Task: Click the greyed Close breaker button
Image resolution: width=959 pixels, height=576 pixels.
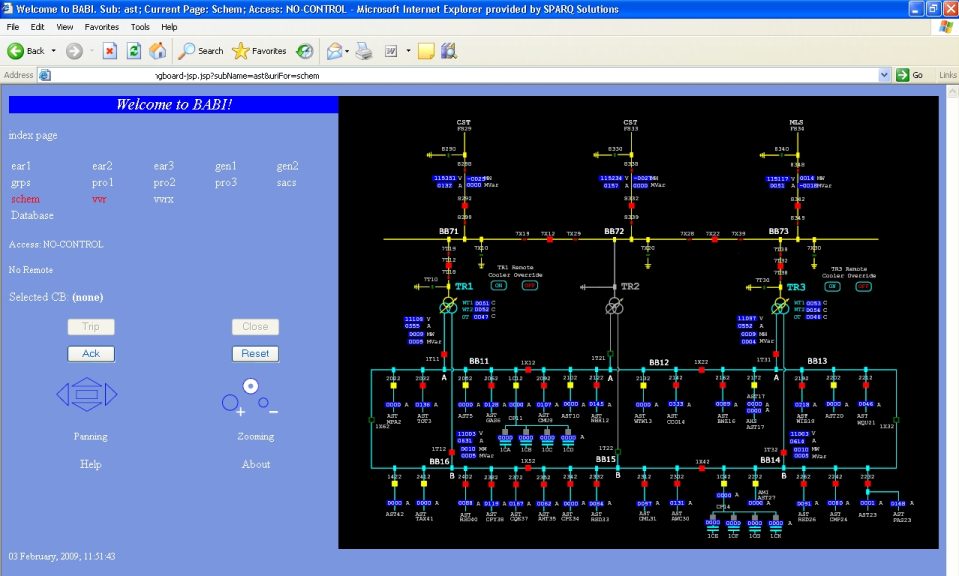Action: (x=255, y=327)
